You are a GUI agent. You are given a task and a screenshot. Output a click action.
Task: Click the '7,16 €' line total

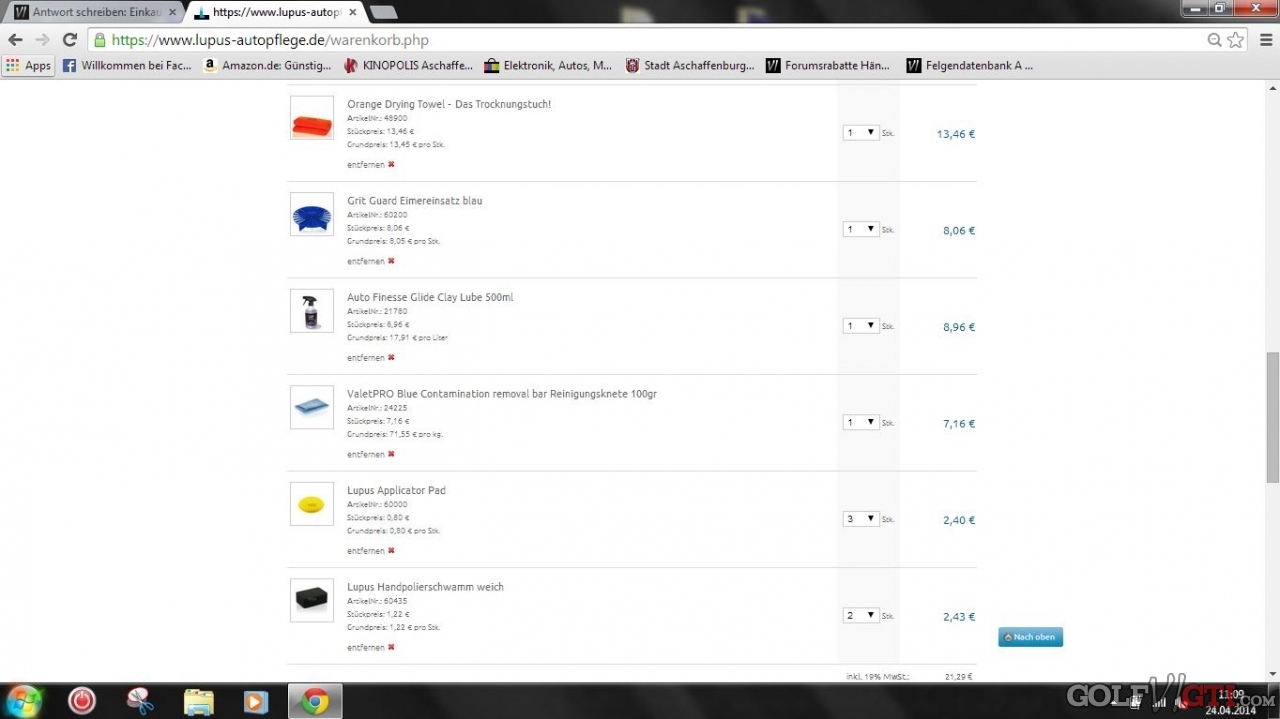point(959,424)
